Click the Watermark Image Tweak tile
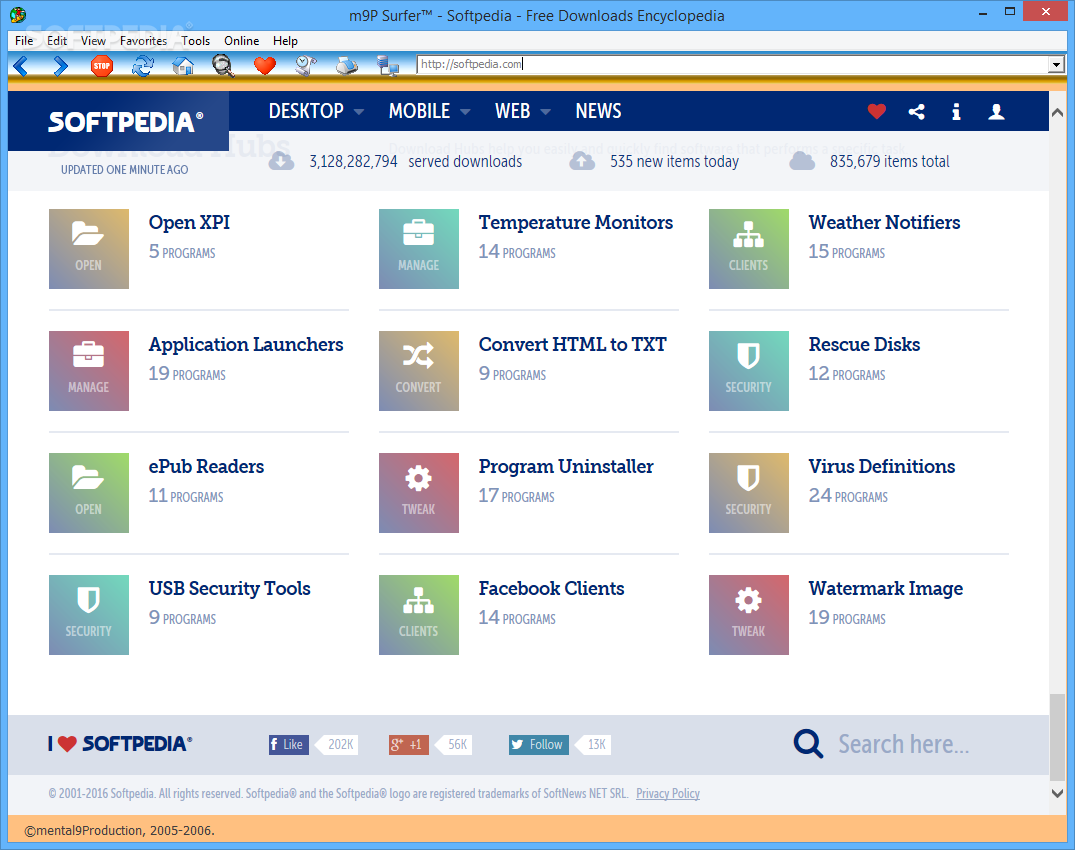Image resolution: width=1075 pixels, height=850 pixels. pos(749,615)
